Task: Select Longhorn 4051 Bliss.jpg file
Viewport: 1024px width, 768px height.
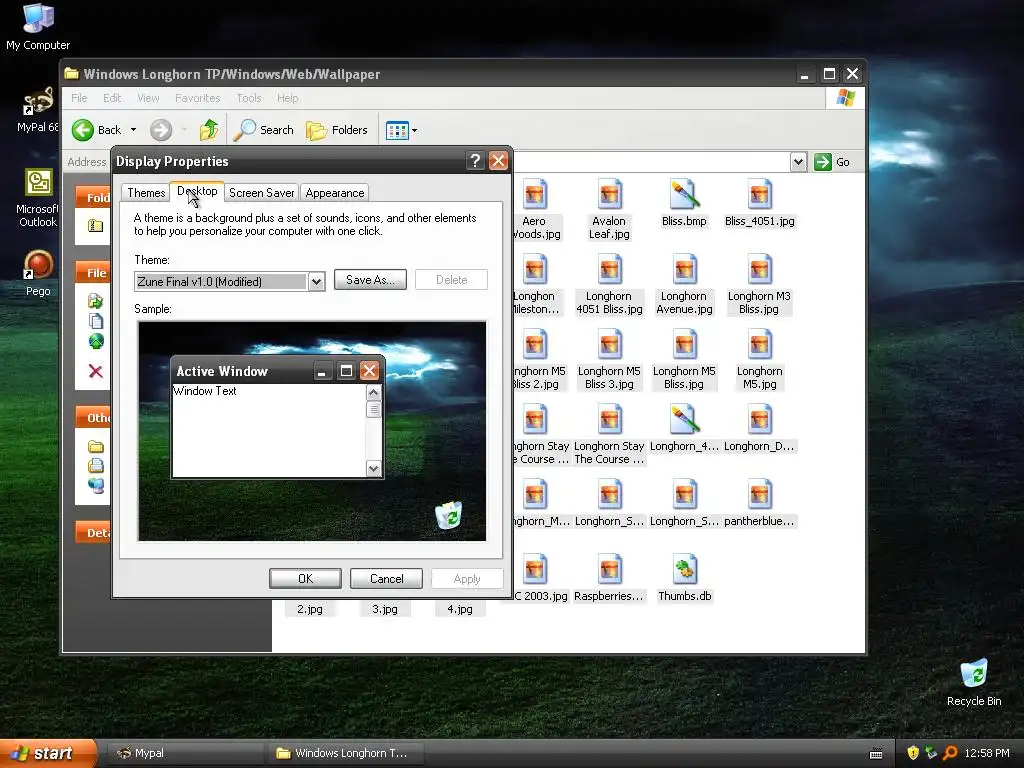Action: [x=609, y=285]
